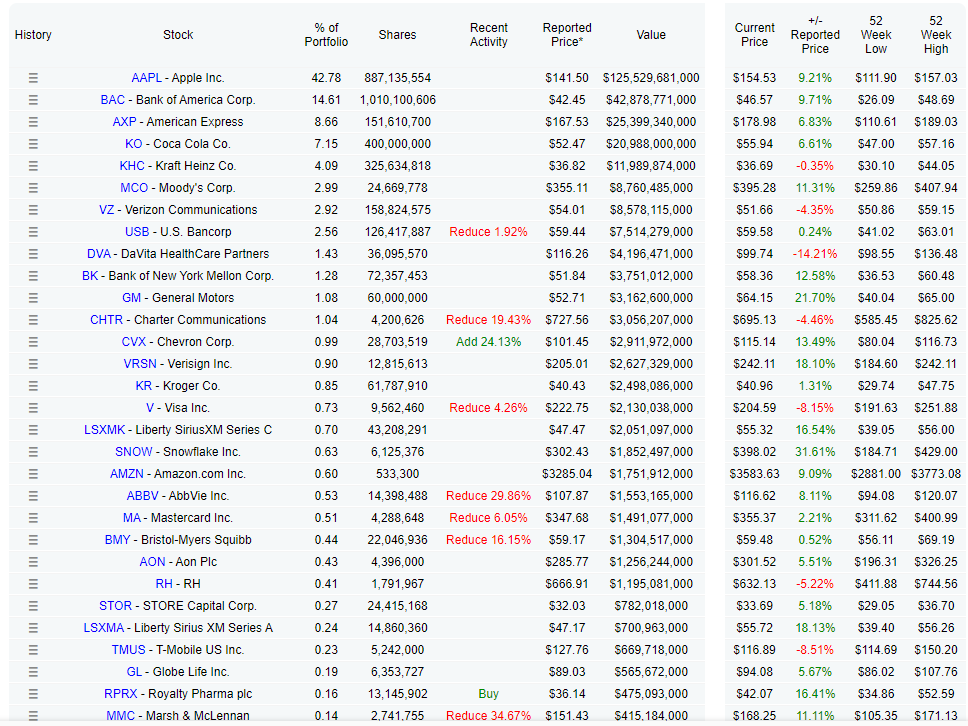Follow the KHC ticker link
Screen dimensions: 968x726
(132, 166)
